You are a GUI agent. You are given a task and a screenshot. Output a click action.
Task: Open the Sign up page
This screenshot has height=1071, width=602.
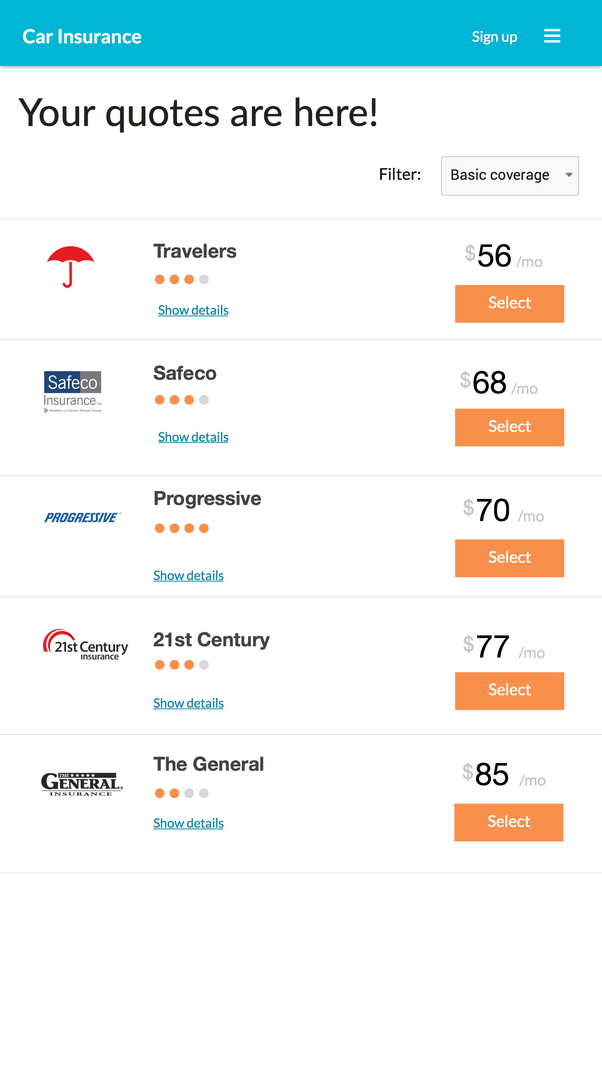(494, 36)
